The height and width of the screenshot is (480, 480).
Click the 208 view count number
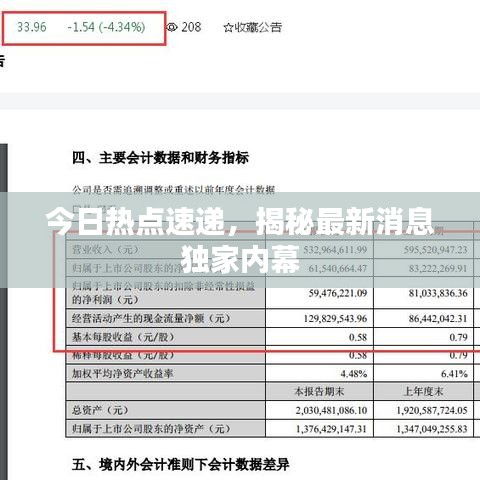(191, 27)
